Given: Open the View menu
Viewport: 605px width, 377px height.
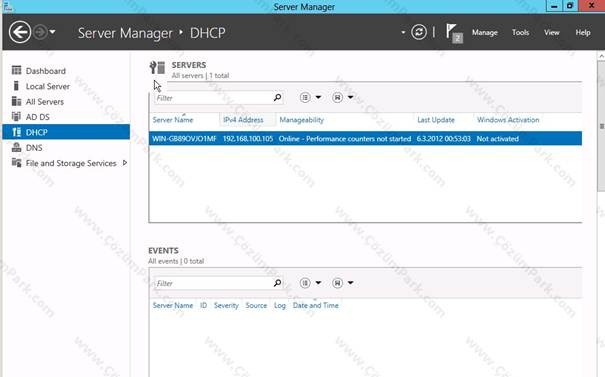Looking at the screenshot, I should tap(551, 33).
